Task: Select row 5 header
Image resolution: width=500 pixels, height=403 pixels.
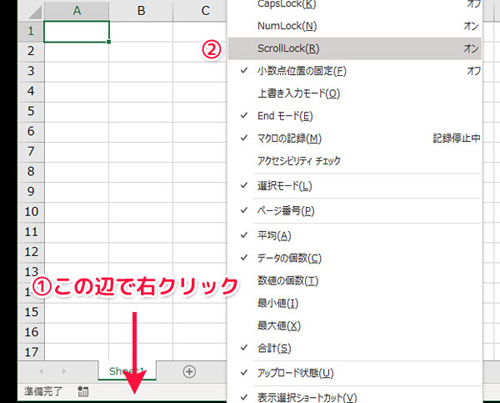Action: click(31, 111)
